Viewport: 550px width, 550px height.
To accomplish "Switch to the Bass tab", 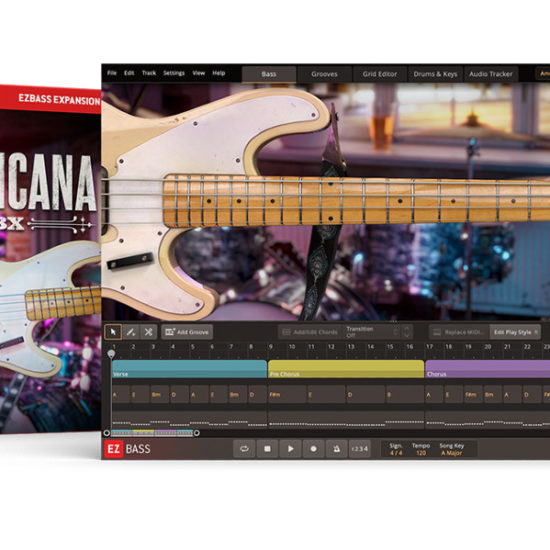I will [269, 74].
